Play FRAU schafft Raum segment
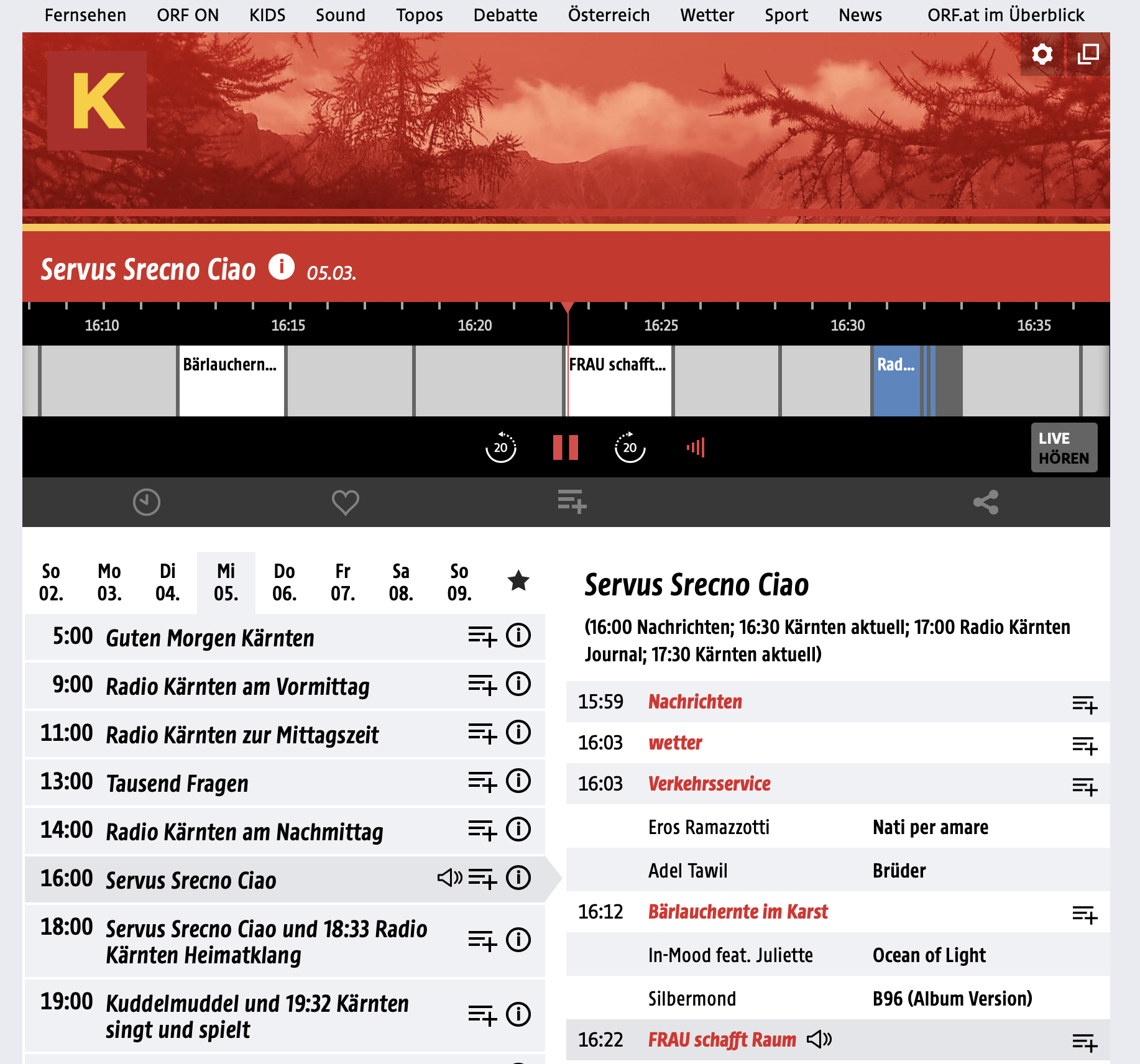 [722, 1040]
